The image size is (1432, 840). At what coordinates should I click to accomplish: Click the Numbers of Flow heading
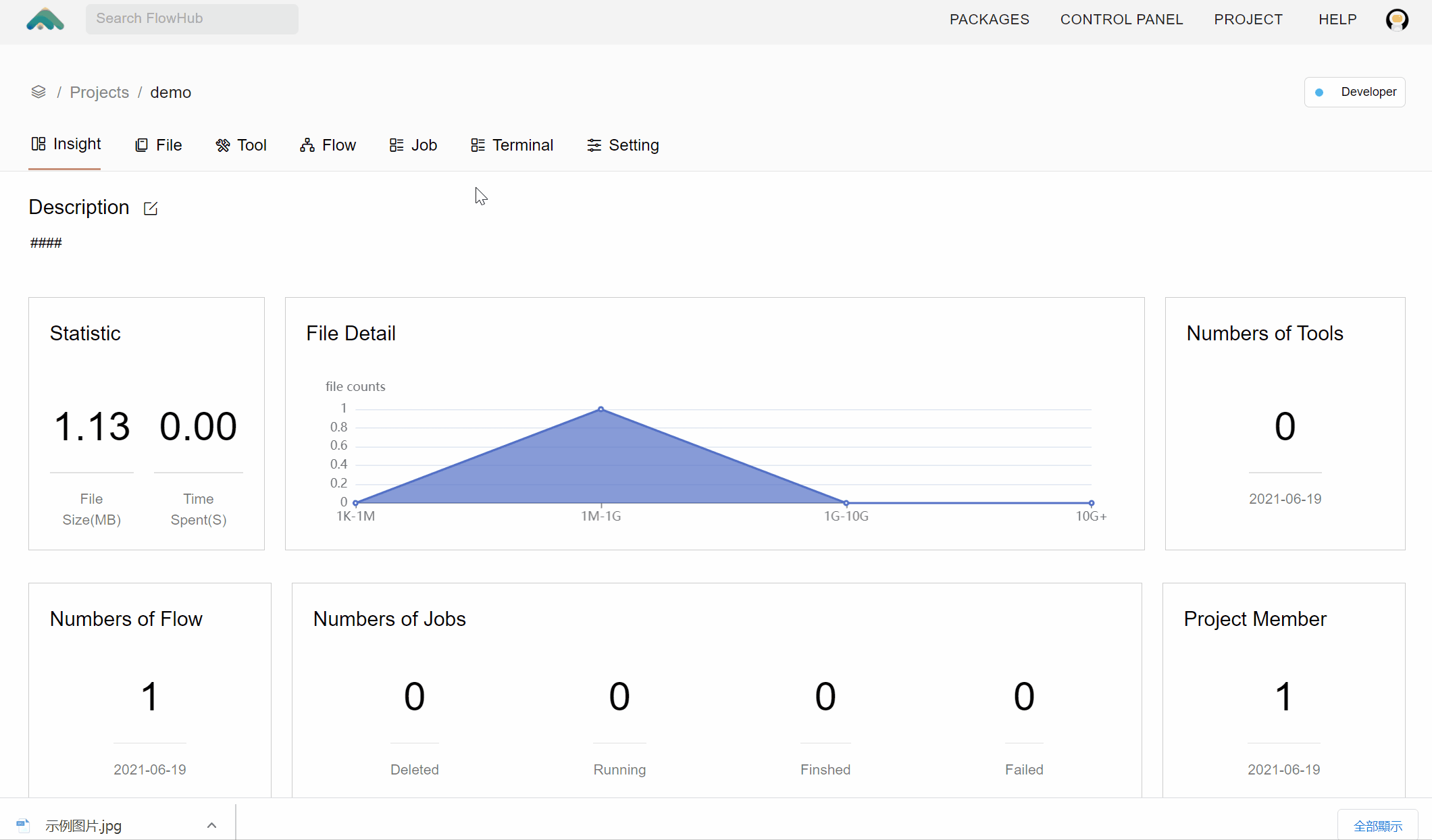pyautogui.click(x=126, y=619)
